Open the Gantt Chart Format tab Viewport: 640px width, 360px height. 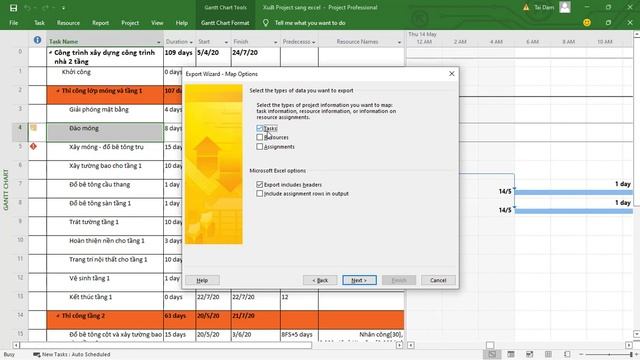coord(225,23)
